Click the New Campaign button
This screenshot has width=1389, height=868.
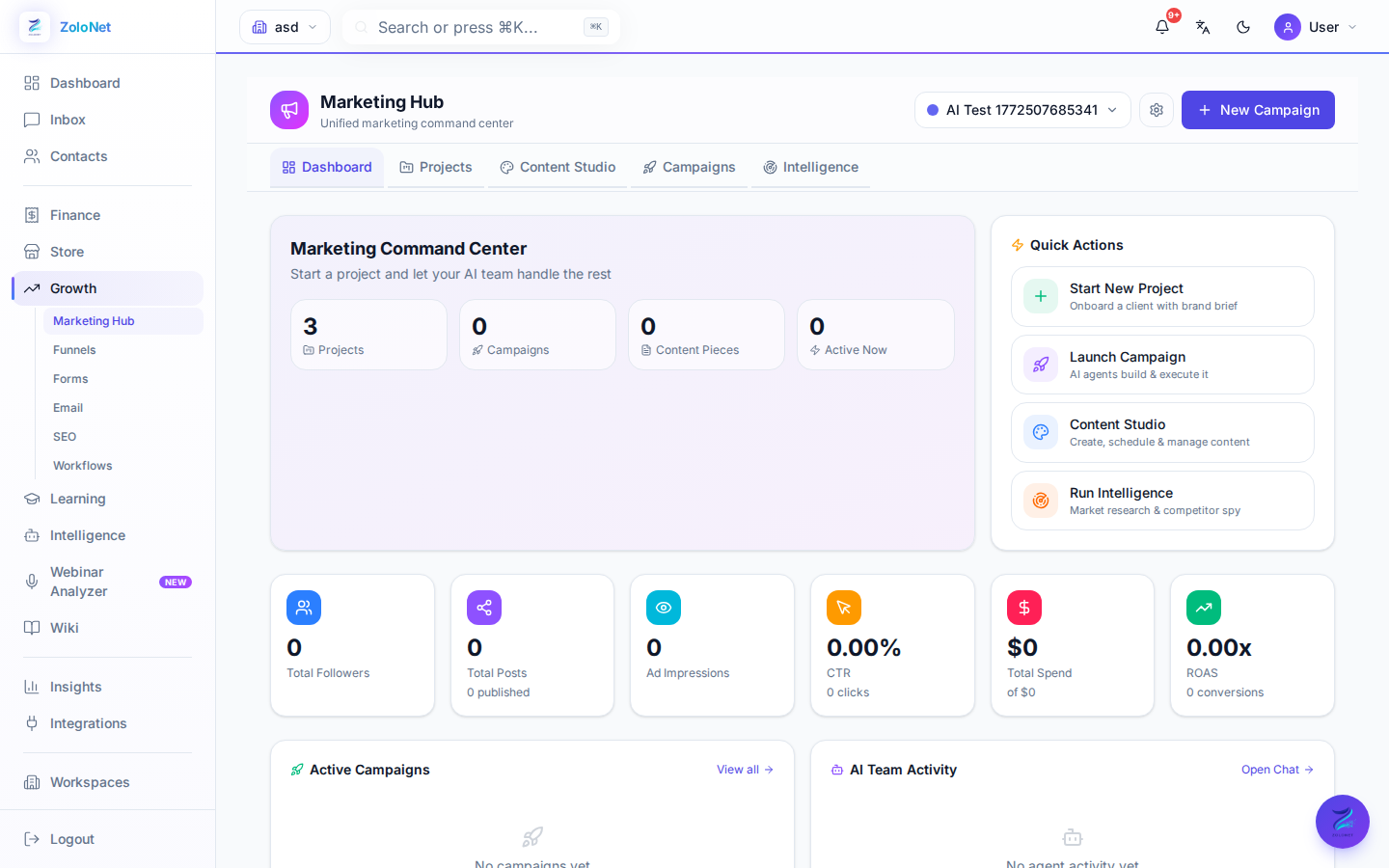pyautogui.click(x=1258, y=110)
